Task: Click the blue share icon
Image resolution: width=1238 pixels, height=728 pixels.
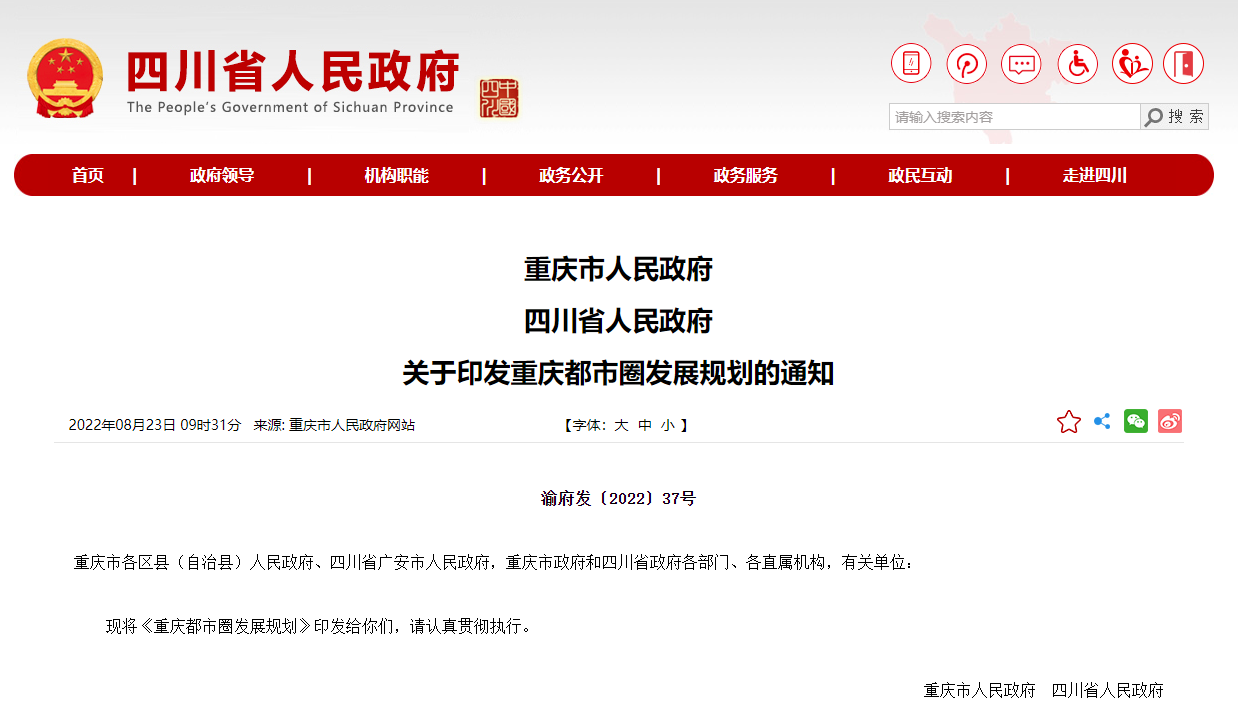Action: point(1102,422)
